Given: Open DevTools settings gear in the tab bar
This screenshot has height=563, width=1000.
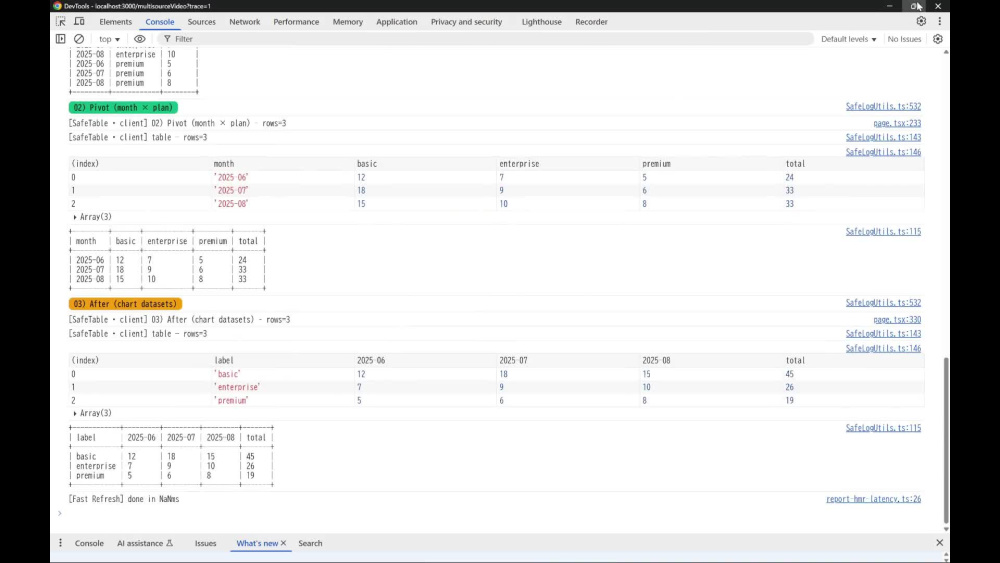Looking at the screenshot, I should pyautogui.click(x=921, y=21).
